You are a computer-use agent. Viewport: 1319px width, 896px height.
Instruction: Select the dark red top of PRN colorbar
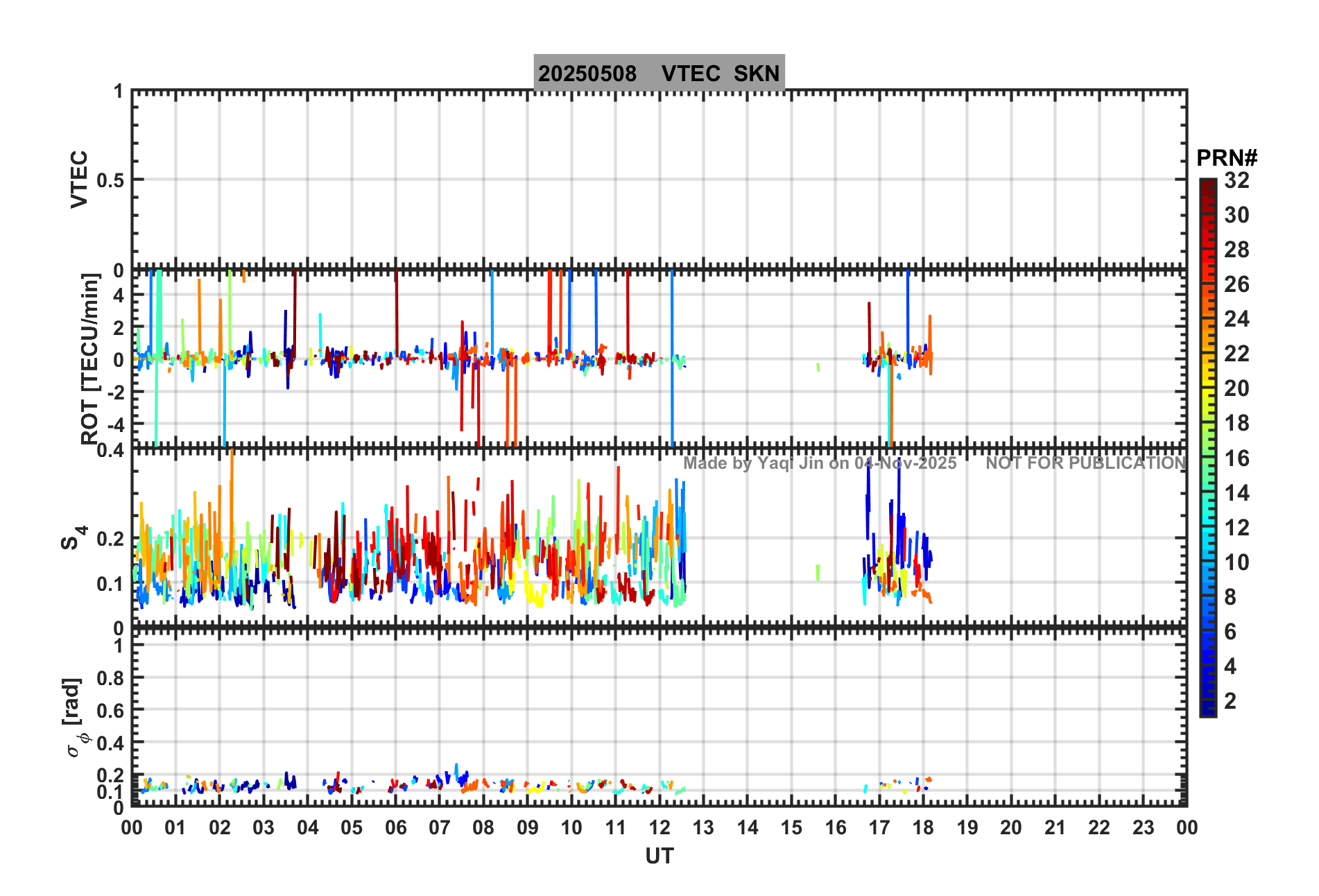[1207, 184]
